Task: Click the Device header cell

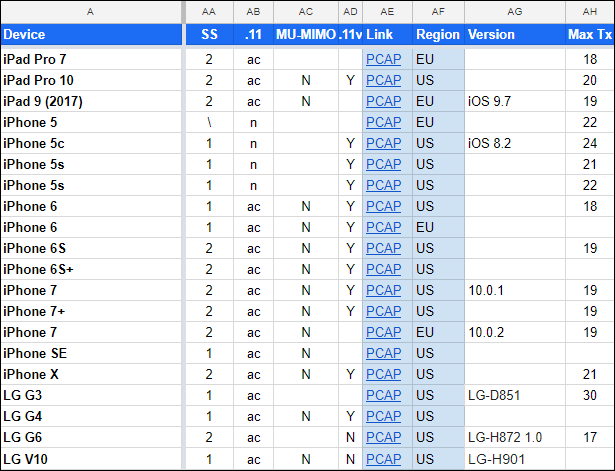Action: coord(91,35)
